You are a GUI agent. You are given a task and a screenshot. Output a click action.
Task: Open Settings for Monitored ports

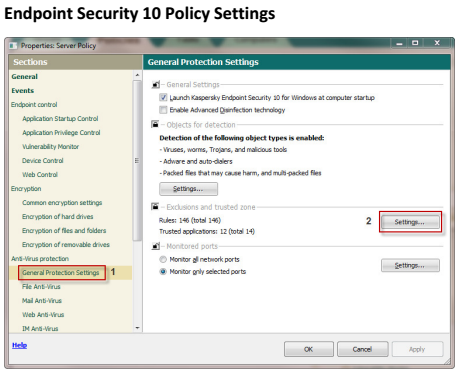point(410,266)
